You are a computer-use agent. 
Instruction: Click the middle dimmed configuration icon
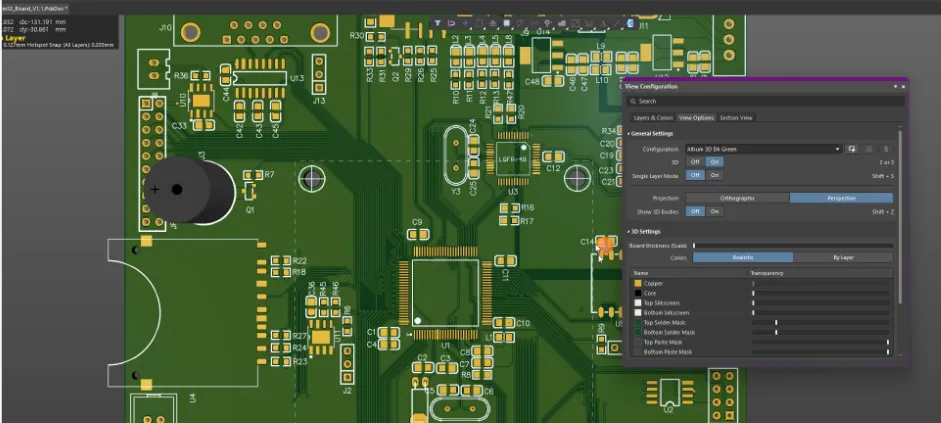coord(868,149)
